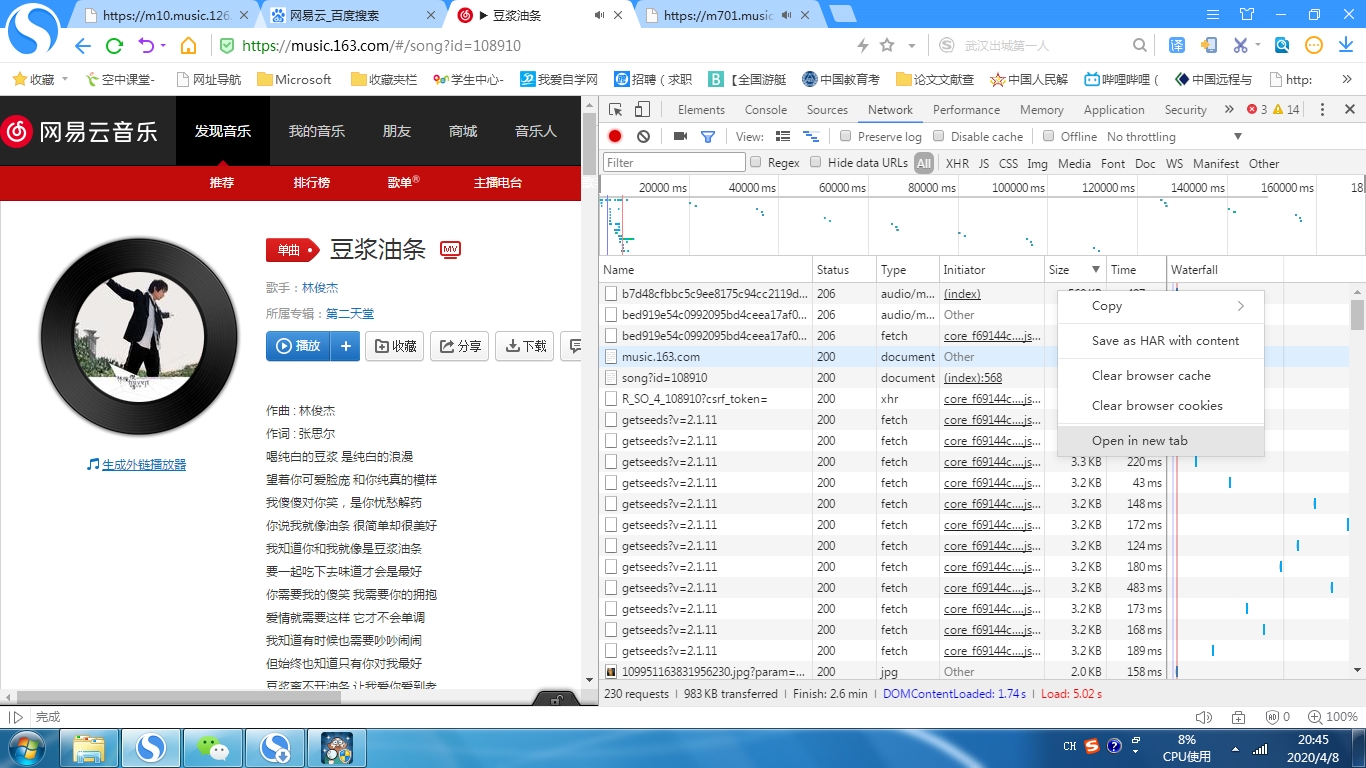
Task: Filter requests by XHR type
Action: (x=957, y=164)
